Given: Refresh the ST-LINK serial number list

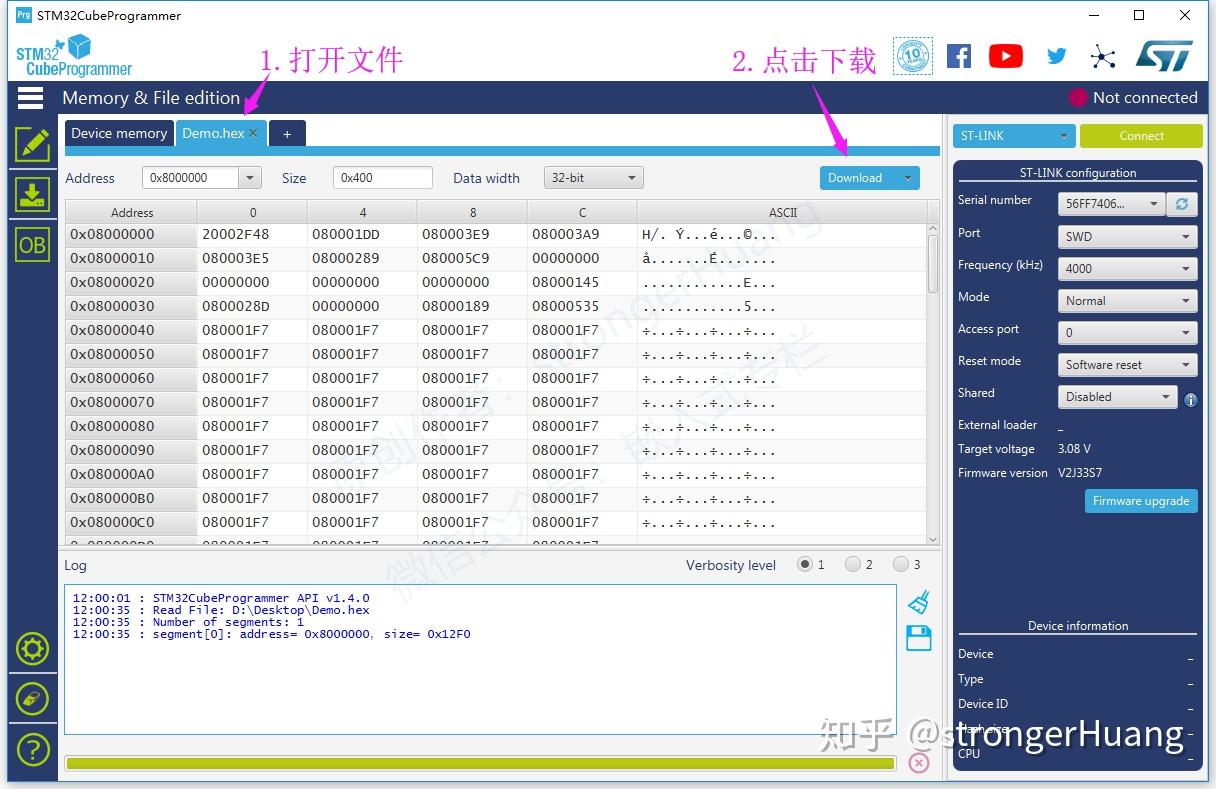Looking at the screenshot, I should click(x=1182, y=204).
